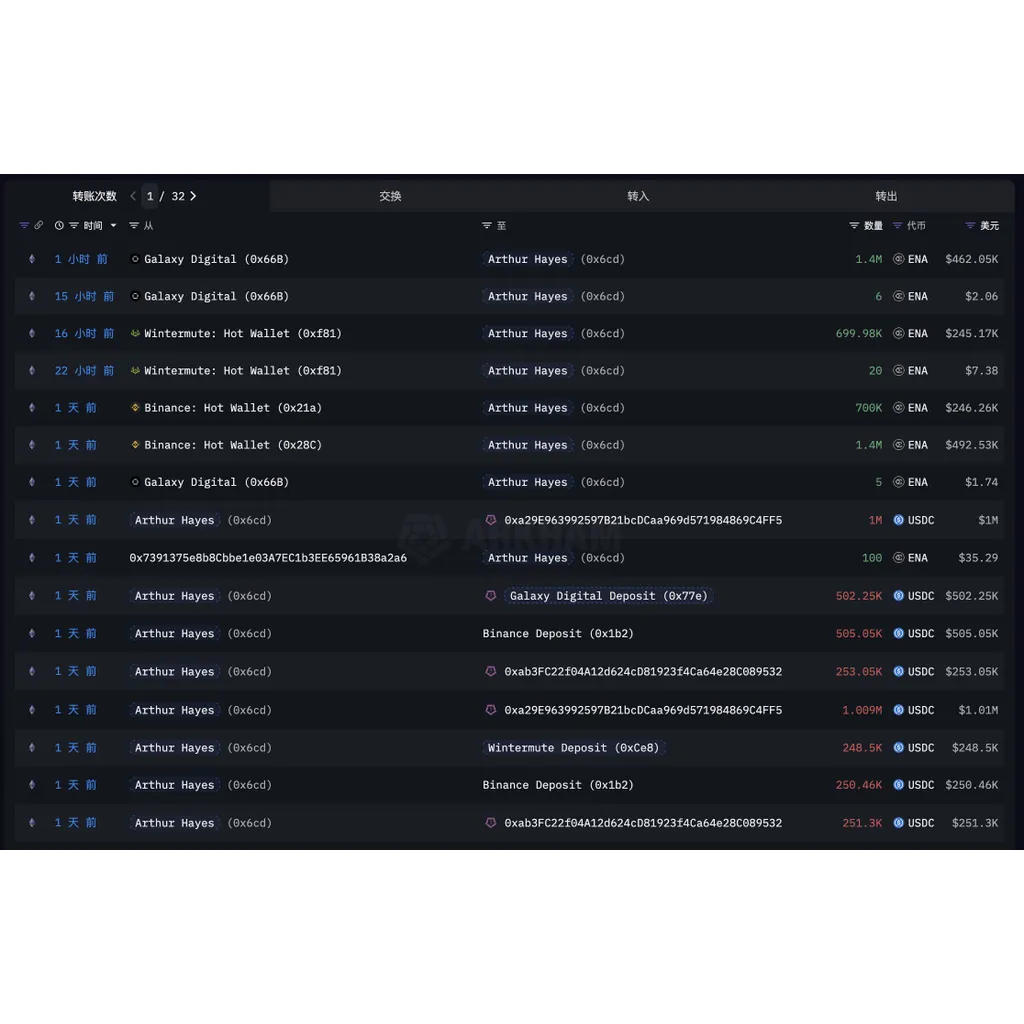Open Wintermute Deposit (0xCe8) entity link

(573, 748)
